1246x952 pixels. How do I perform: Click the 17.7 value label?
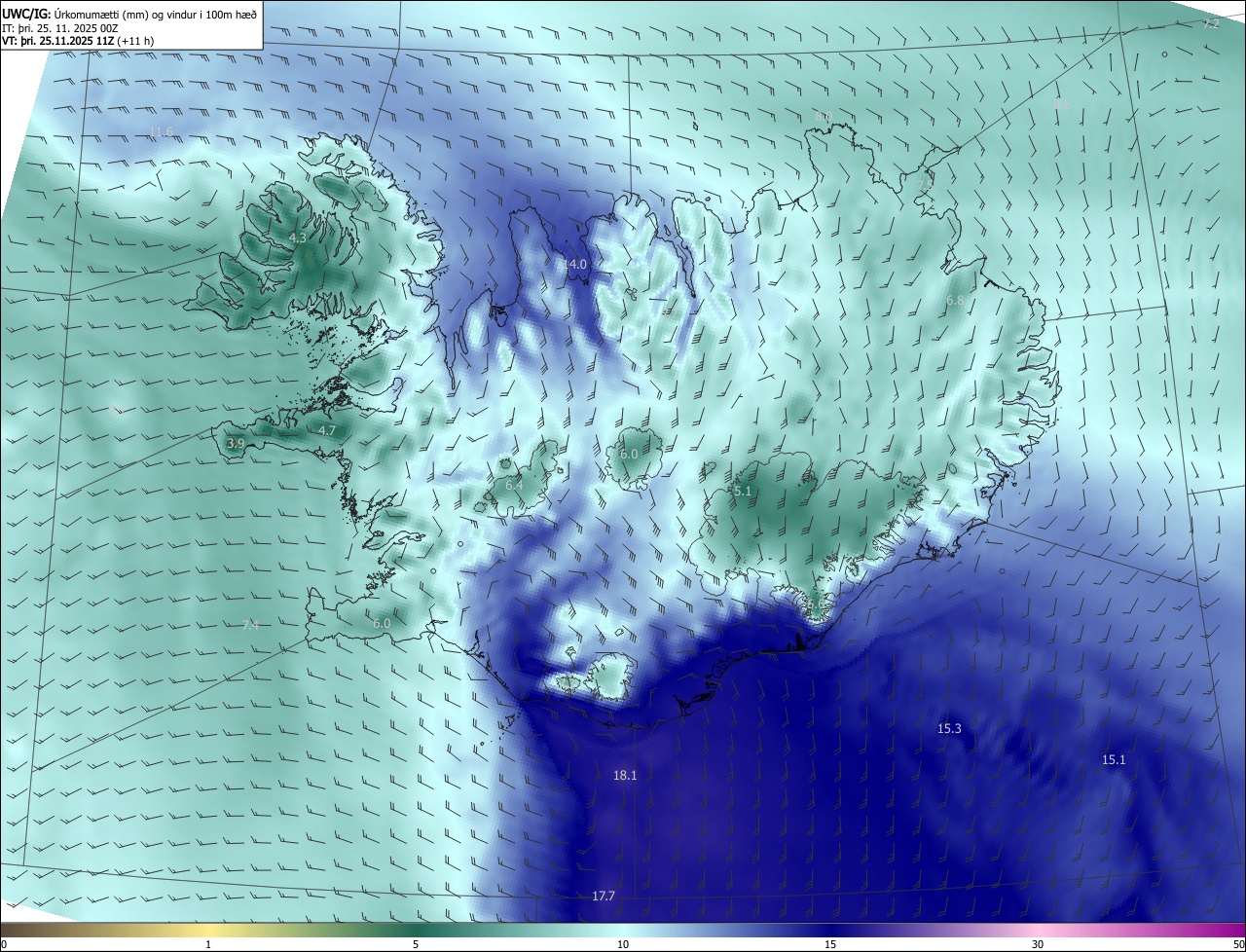pyautogui.click(x=604, y=896)
